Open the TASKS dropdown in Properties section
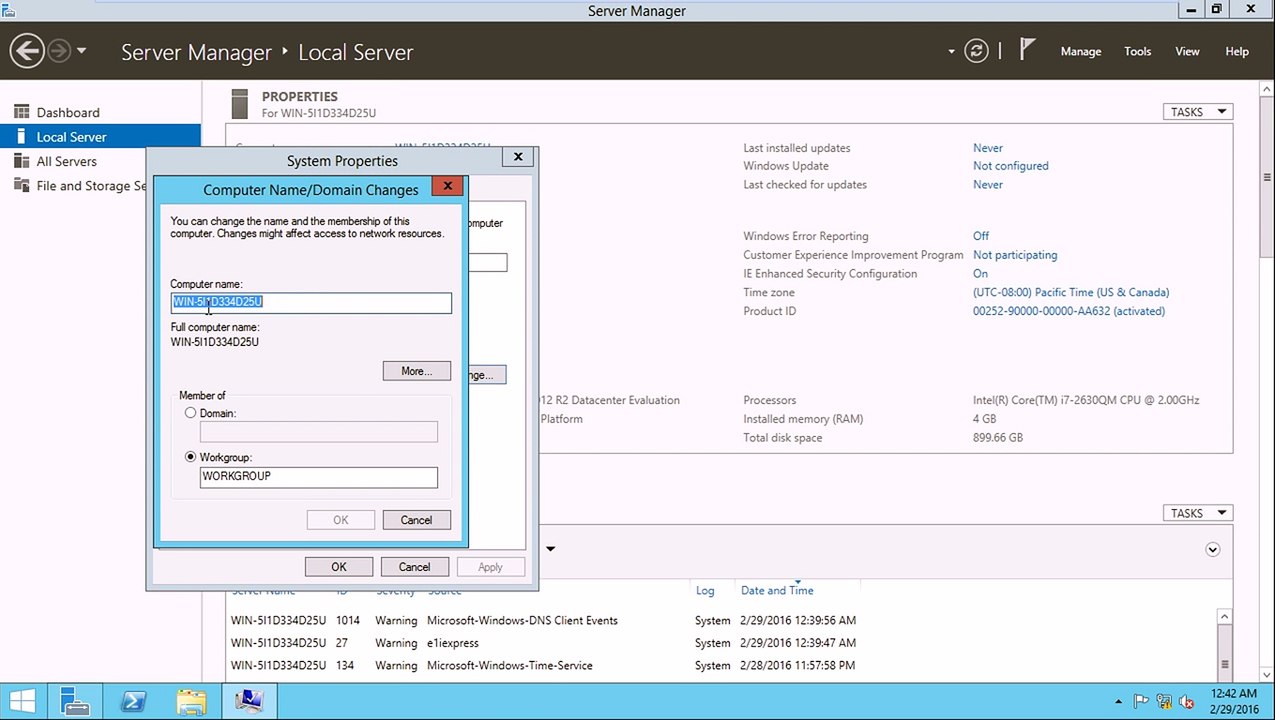This screenshot has width=1275, height=720. (1198, 112)
